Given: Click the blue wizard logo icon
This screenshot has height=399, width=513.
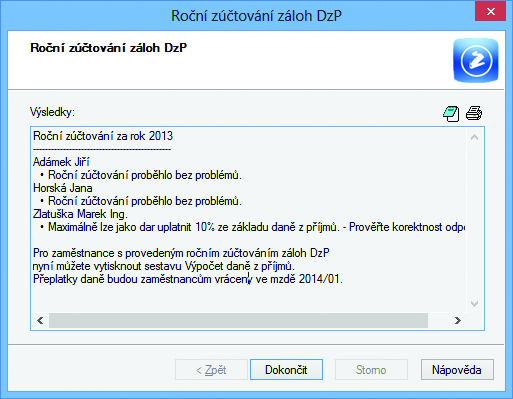Looking at the screenshot, I should point(476,60).
